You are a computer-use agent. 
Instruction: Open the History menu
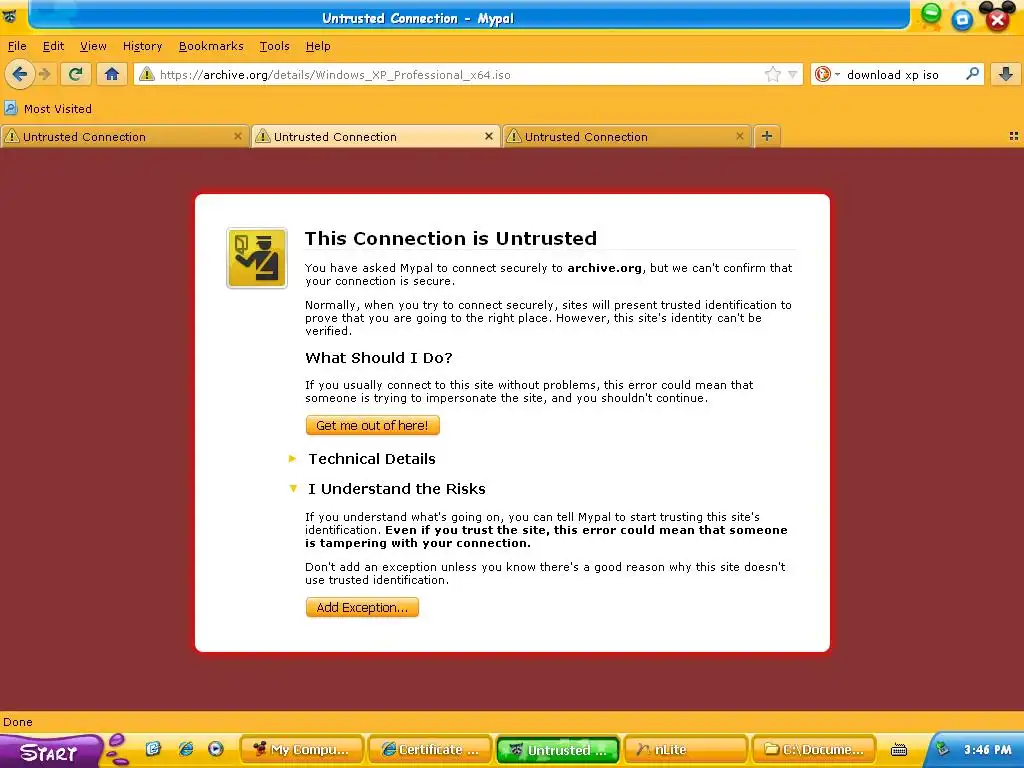pos(142,46)
